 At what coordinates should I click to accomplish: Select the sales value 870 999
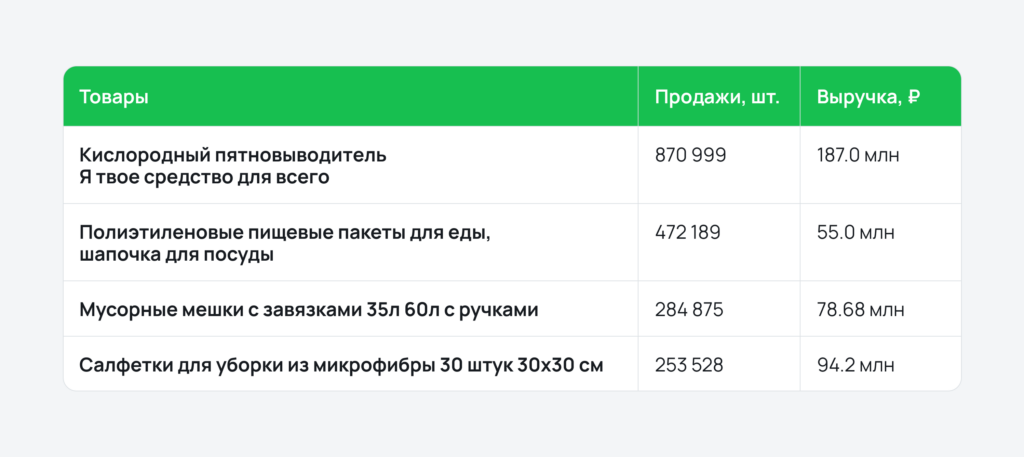[690, 156]
